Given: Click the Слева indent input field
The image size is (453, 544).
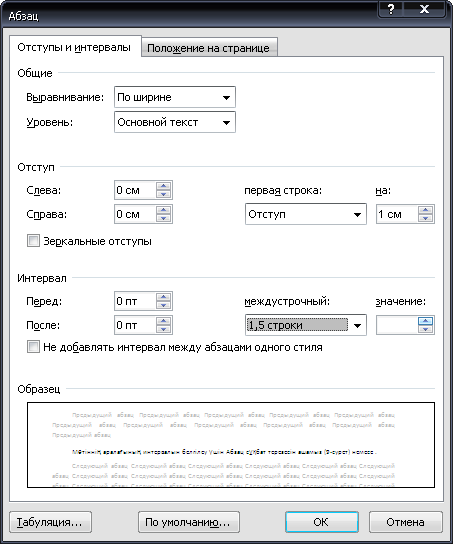Looking at the screenshot, I should pos(135,190).
